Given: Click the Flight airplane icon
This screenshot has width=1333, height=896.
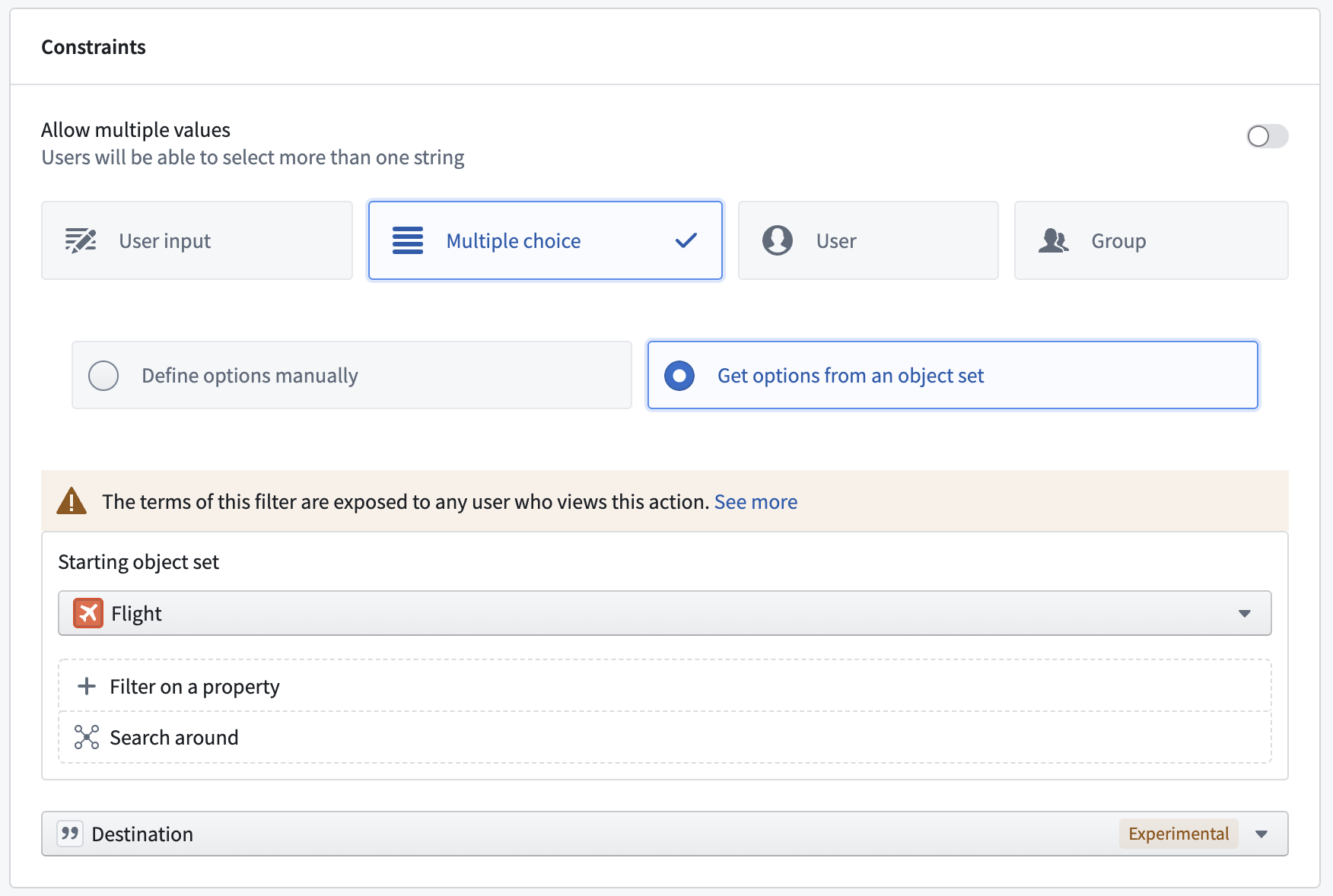Looking at the screenshot, I should [x=88, y=613].
